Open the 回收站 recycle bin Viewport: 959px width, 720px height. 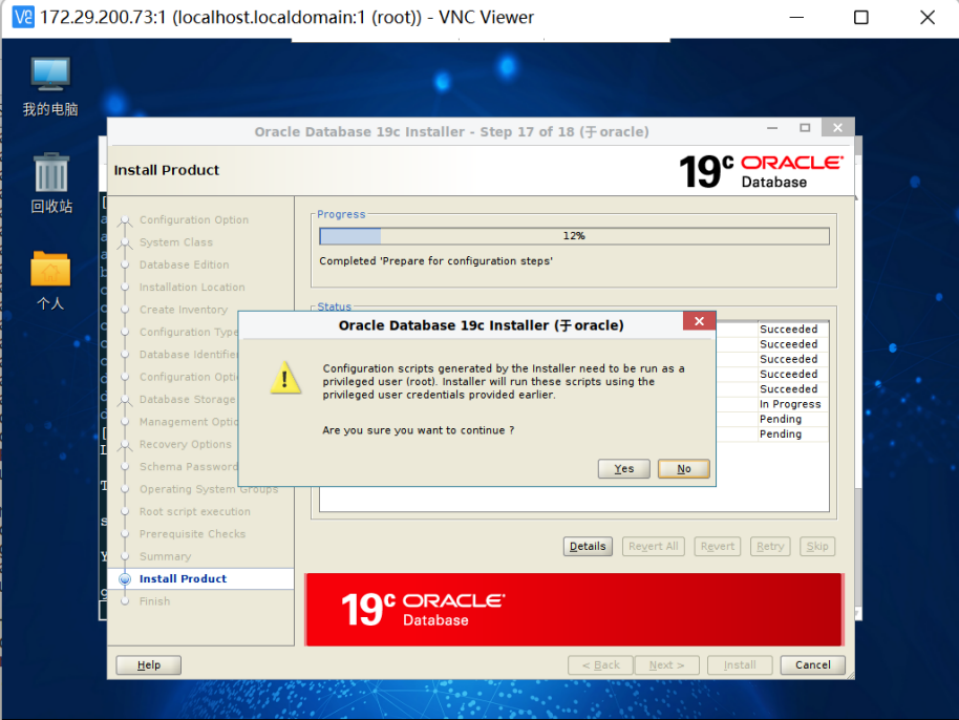coord(49,180)
